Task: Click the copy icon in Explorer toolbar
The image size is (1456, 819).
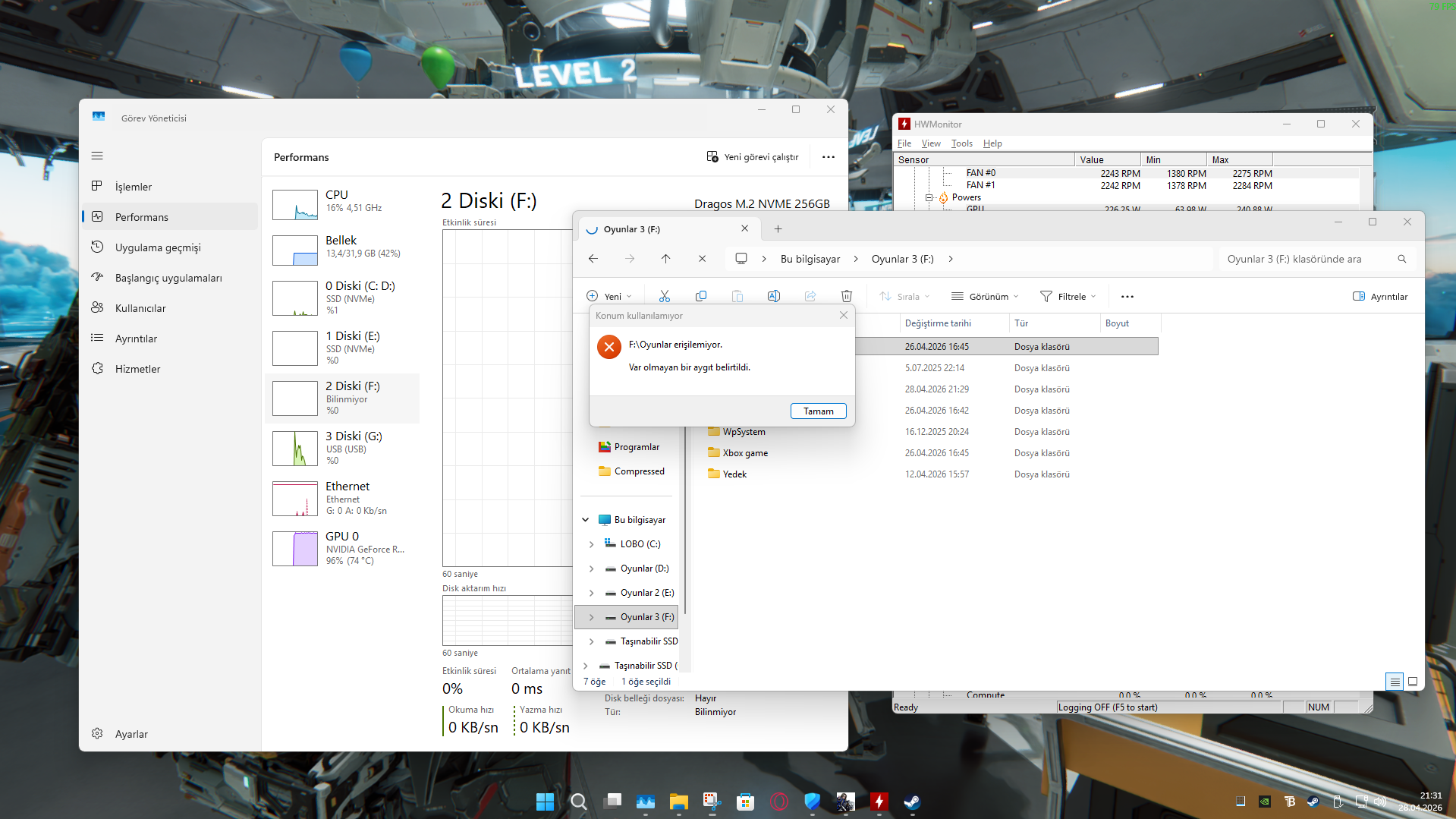Action: click(701, 296)
